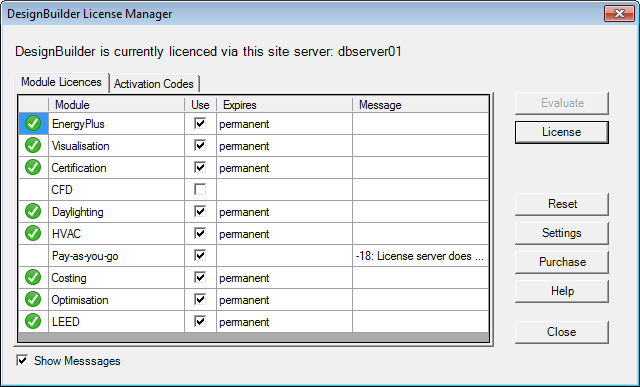The image size is (640, 387).
Task: Click the green check icon beside EnergyPlus
Action: point(33,123)
